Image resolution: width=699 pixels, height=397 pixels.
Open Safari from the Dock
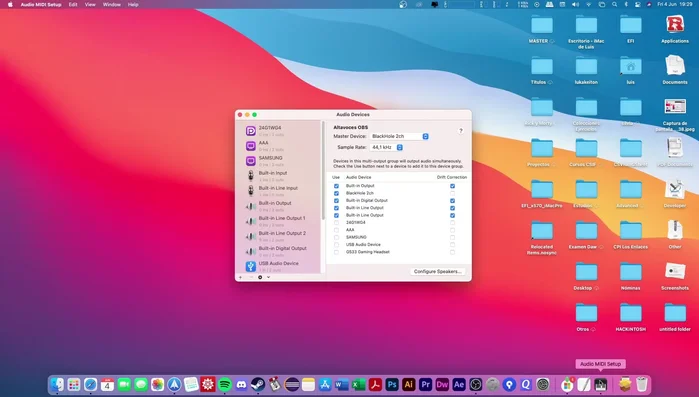(x=90, y=385)
